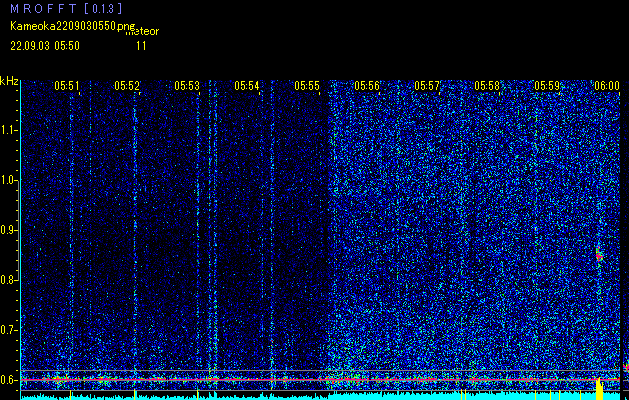Click the date stamp 22.09.03 05:50
The width and height of the screenshot is (629, 400).
[x=45, y=46]
